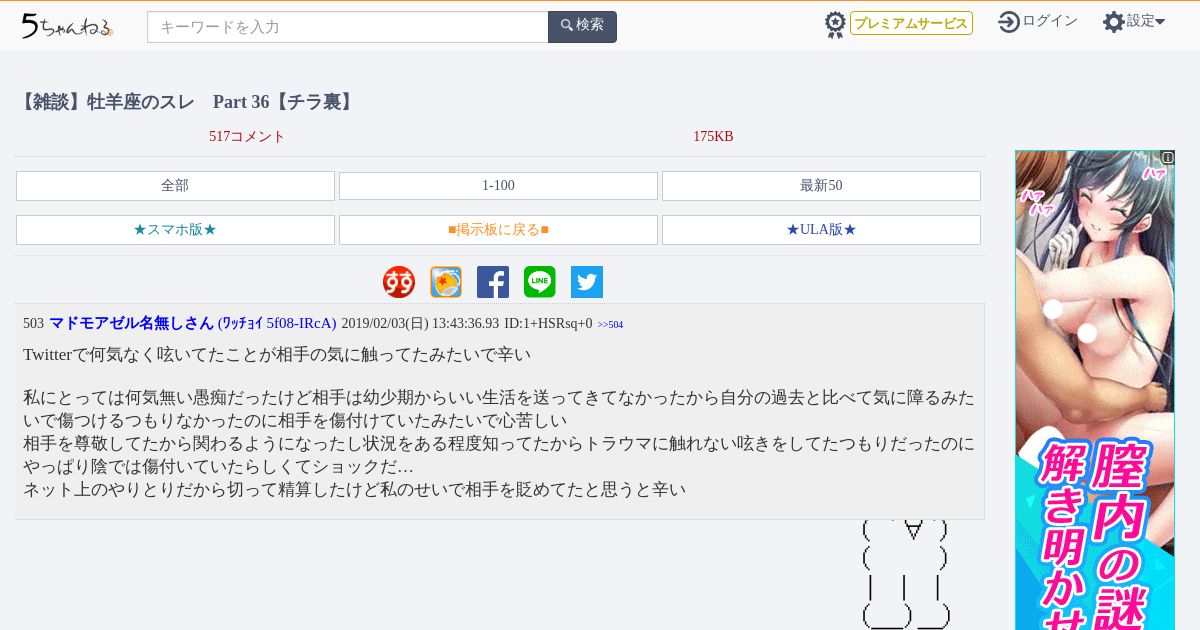
Task: Open the thread title 牡羊座のスレ Part 36
Action: click(186, 102)
